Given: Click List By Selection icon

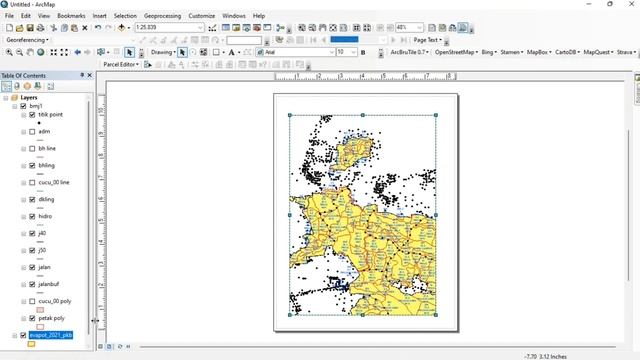Looking at the screenshot, I should (x=38, y=86).
